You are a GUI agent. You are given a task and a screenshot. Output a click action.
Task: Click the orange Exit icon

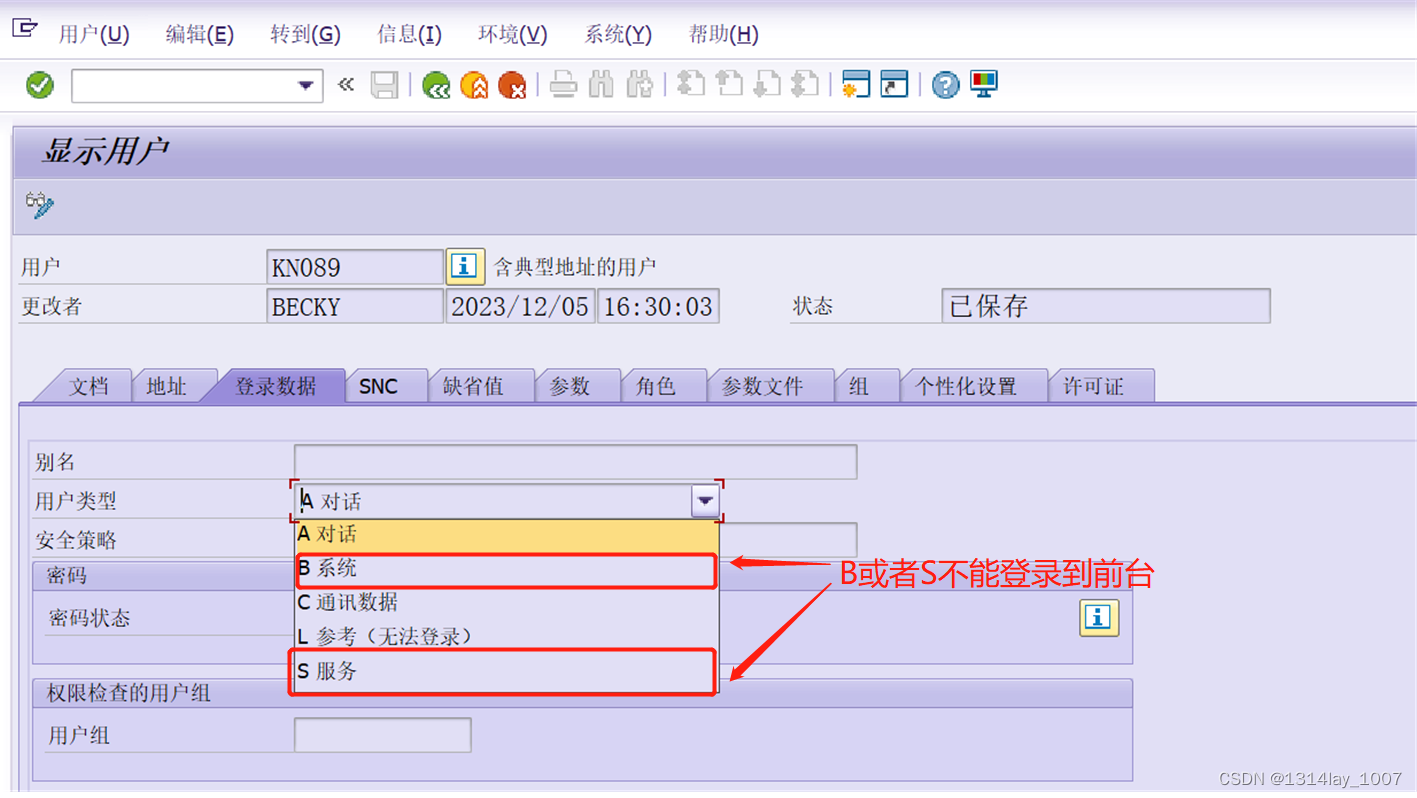tap(474, 86)
